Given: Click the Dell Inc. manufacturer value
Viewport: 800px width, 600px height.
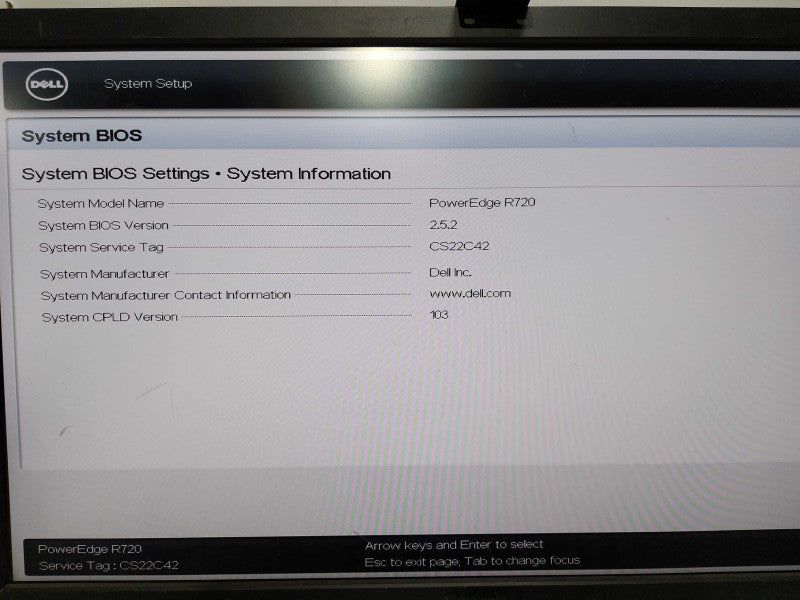Looking at the screenshot, I should point(450,272).
